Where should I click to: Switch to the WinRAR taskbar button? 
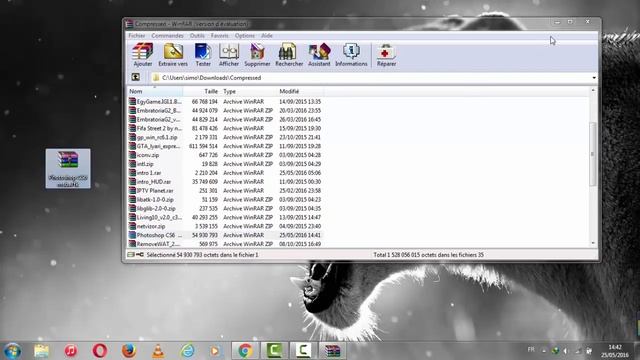(332, 351)
